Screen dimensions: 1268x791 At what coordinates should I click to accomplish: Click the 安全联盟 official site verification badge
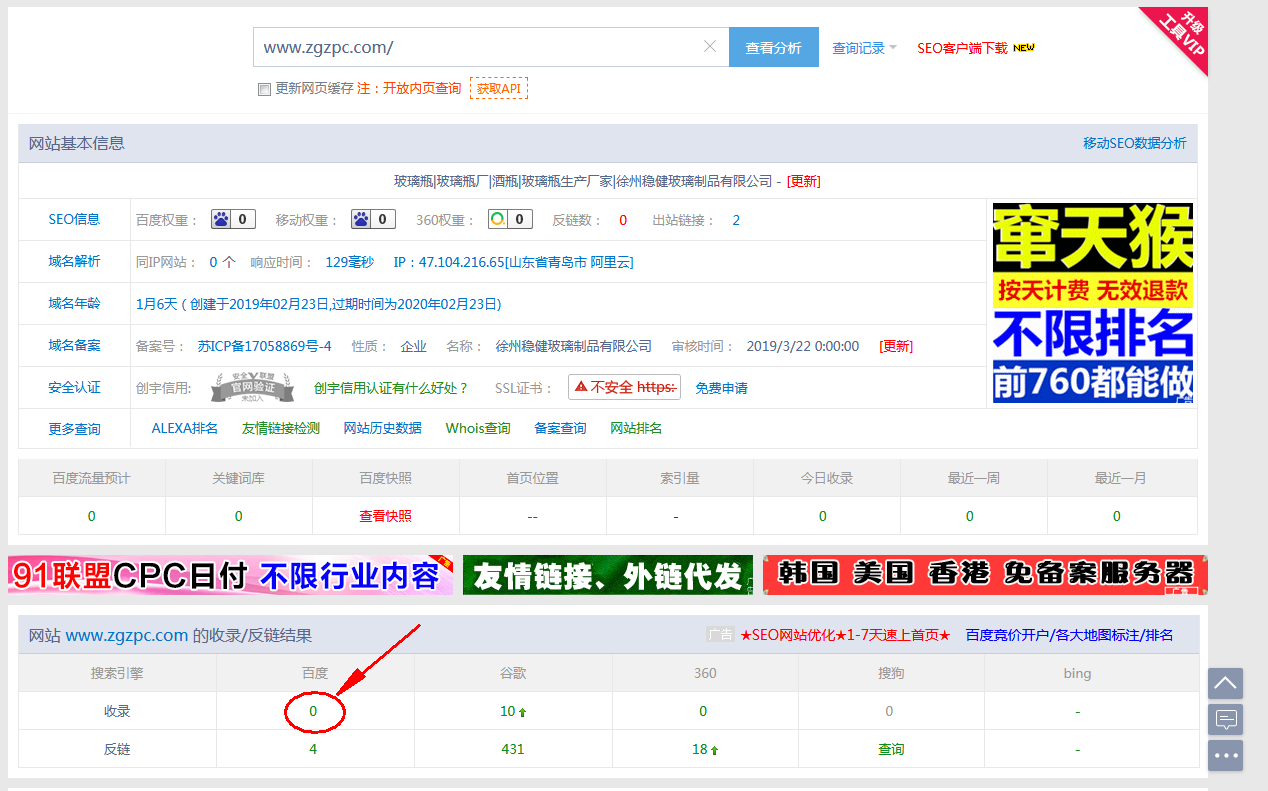click(x=252, y=387)
